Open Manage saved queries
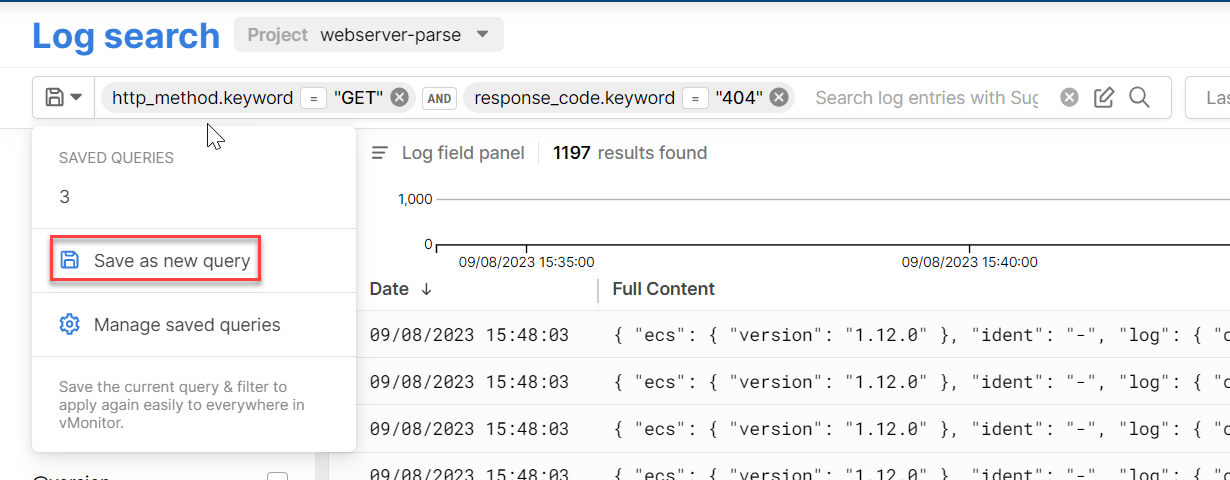 [187, 324]
